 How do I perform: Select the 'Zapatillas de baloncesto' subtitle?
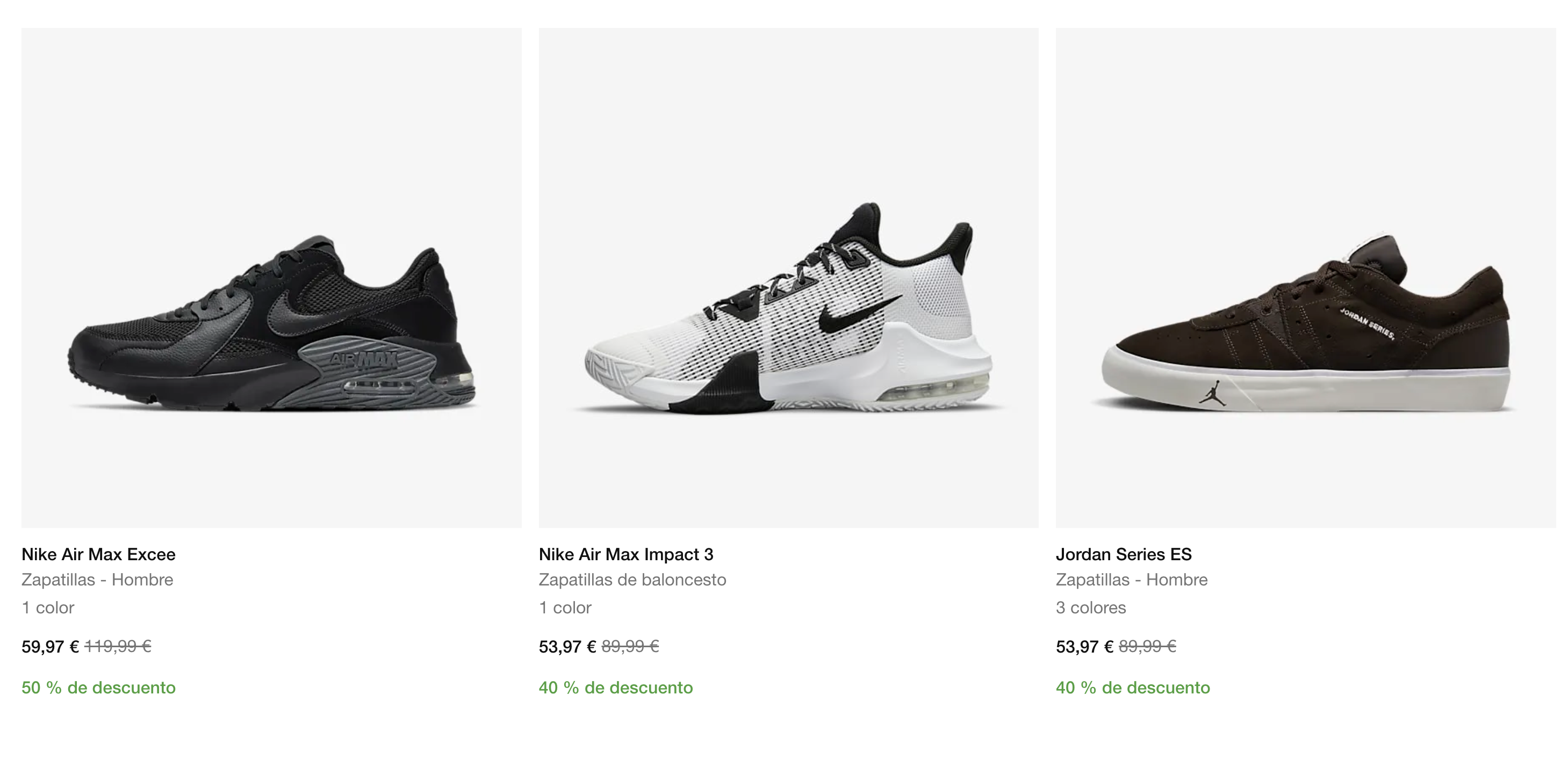click(632, 580)
